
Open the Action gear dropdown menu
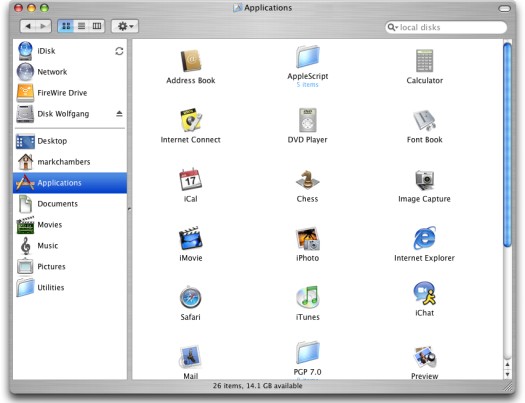pyautogui.click(x=125, y=26)
